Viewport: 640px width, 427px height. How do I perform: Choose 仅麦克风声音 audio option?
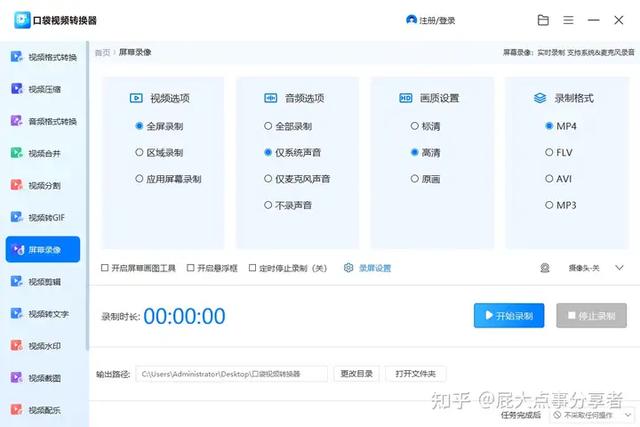coord(268,178)
